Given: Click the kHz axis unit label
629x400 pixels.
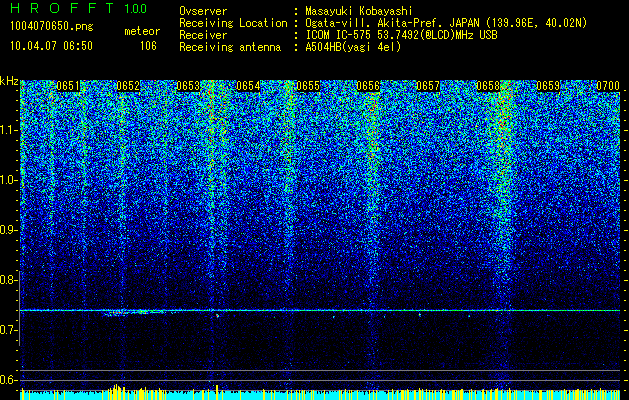Looking at the screenshot, I should point(9,81).
